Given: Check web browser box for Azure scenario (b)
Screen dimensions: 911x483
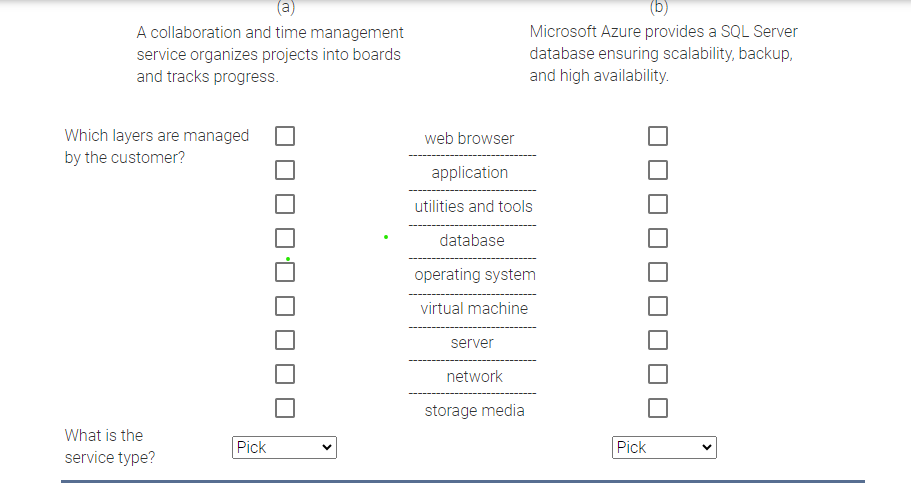Looking at the screenshot, I should tap(658, 136).
